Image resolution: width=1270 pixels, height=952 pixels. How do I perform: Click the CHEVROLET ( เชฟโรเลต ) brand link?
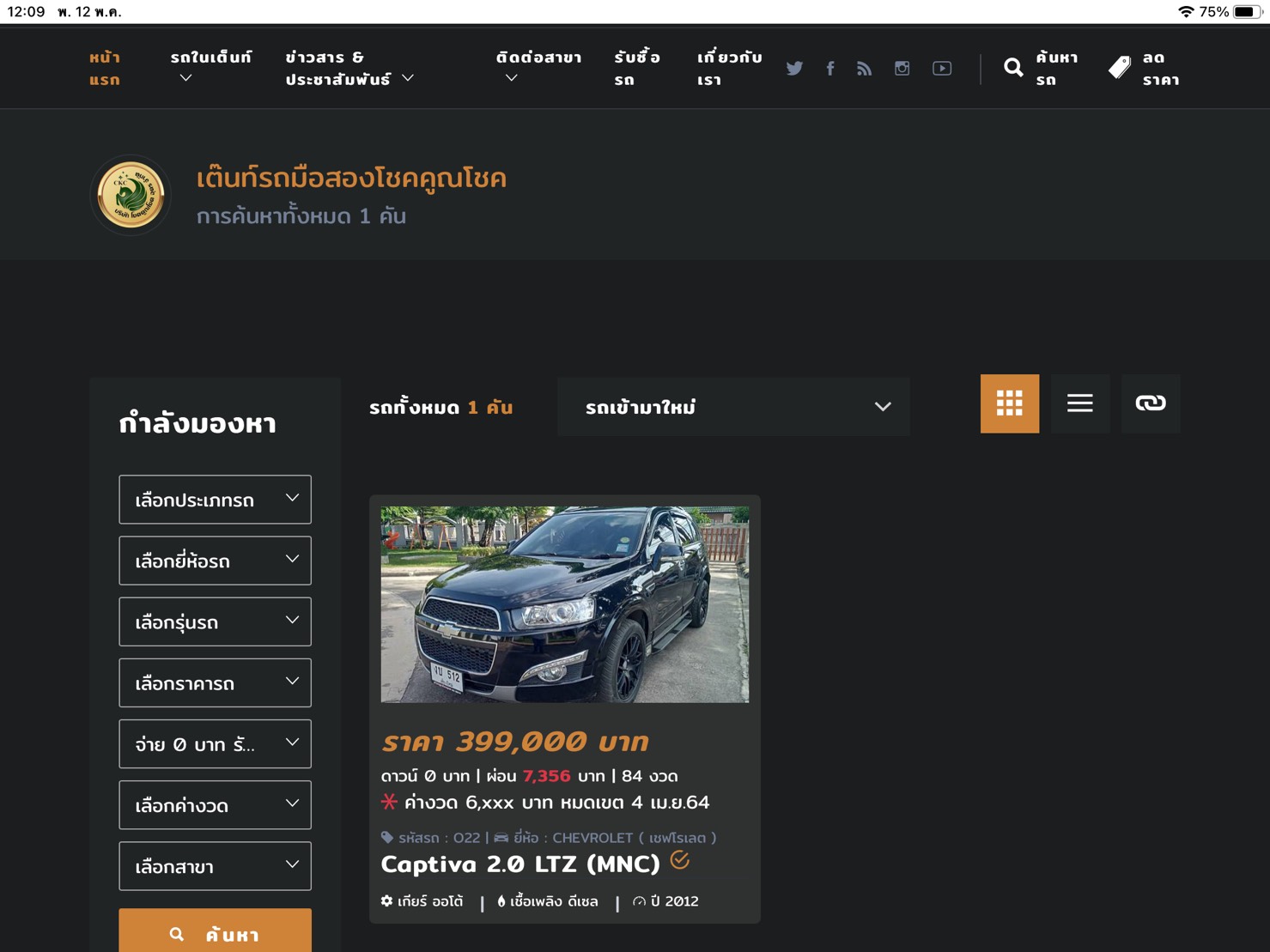634,837
